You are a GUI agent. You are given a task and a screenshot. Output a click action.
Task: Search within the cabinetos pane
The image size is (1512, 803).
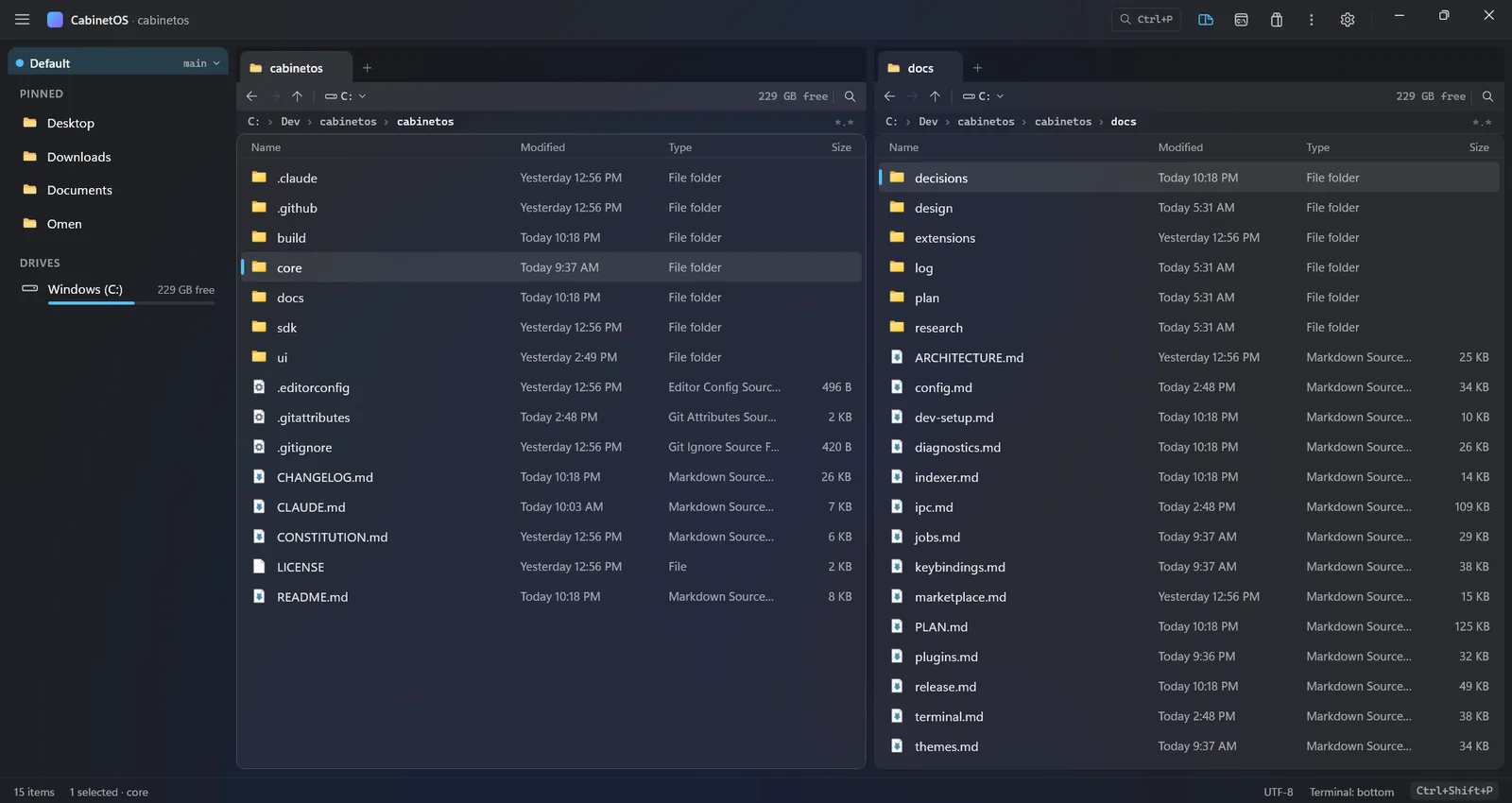point(850,96)
